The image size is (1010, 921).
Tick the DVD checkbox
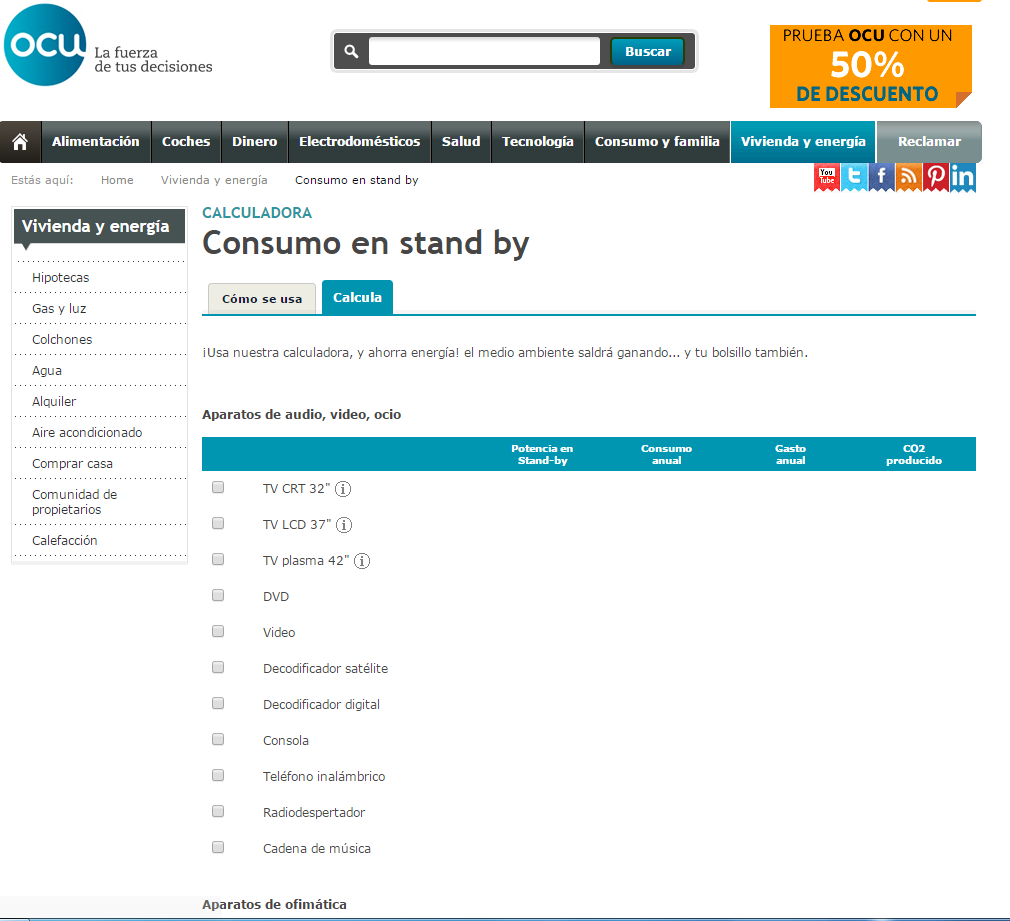tap(218, 595)
